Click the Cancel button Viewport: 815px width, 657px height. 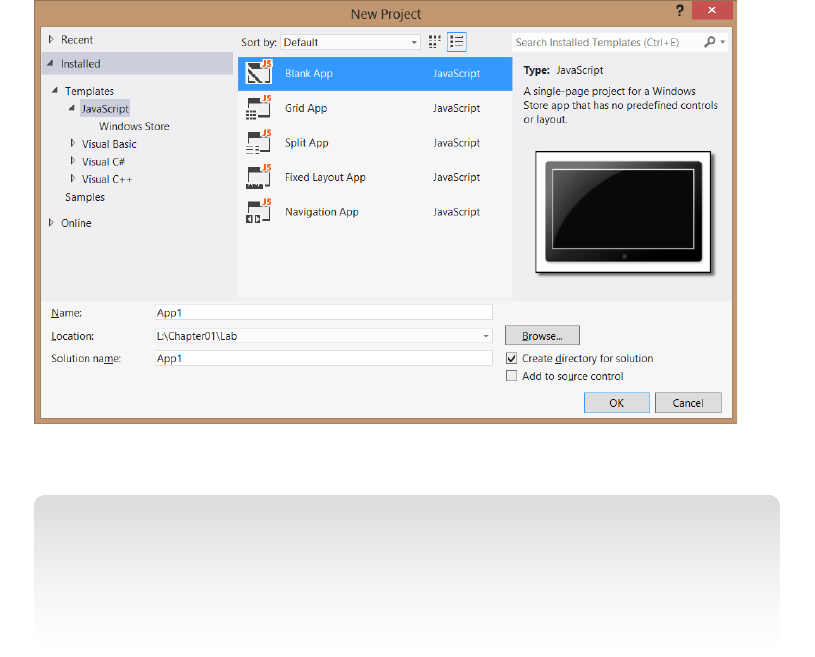688,403
